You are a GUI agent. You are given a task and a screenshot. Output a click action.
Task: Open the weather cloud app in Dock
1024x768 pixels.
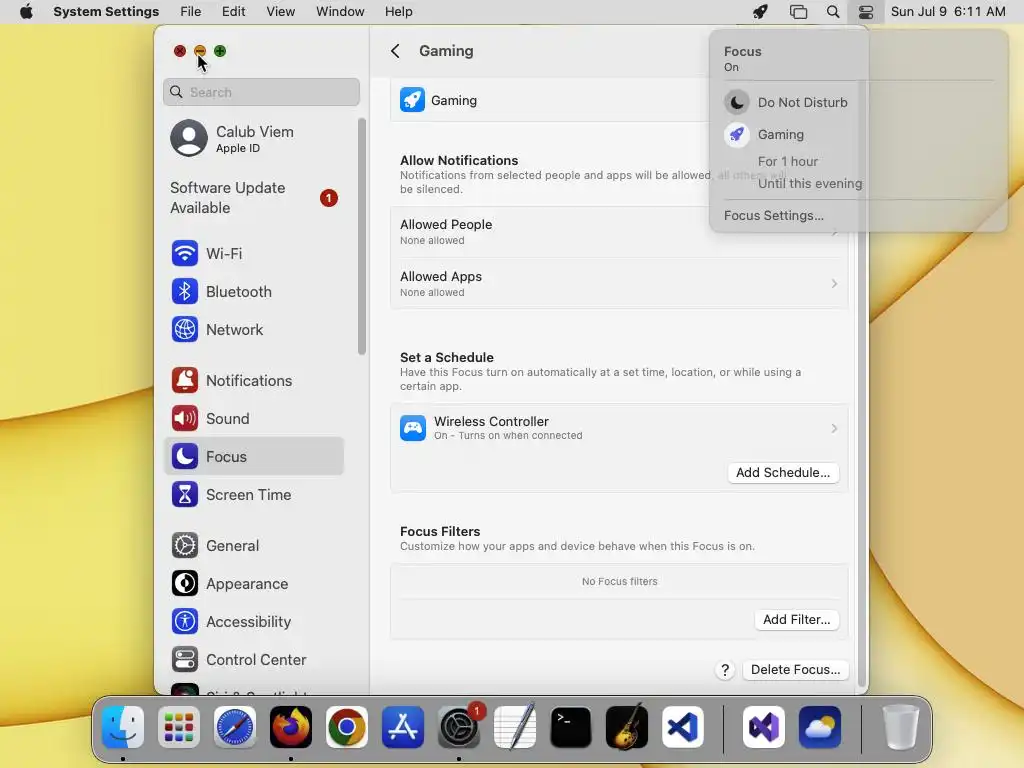(820, 727)
